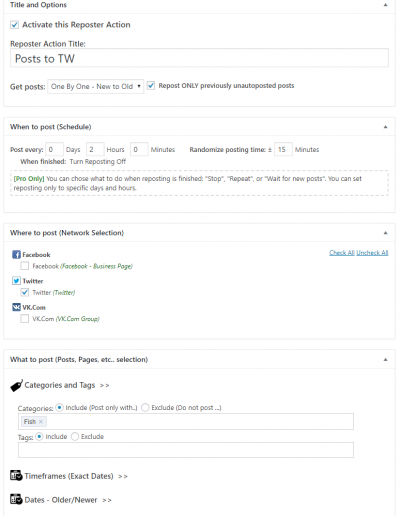
Task: Collapse the Where to post panel arrow
Action: [385, 233]
